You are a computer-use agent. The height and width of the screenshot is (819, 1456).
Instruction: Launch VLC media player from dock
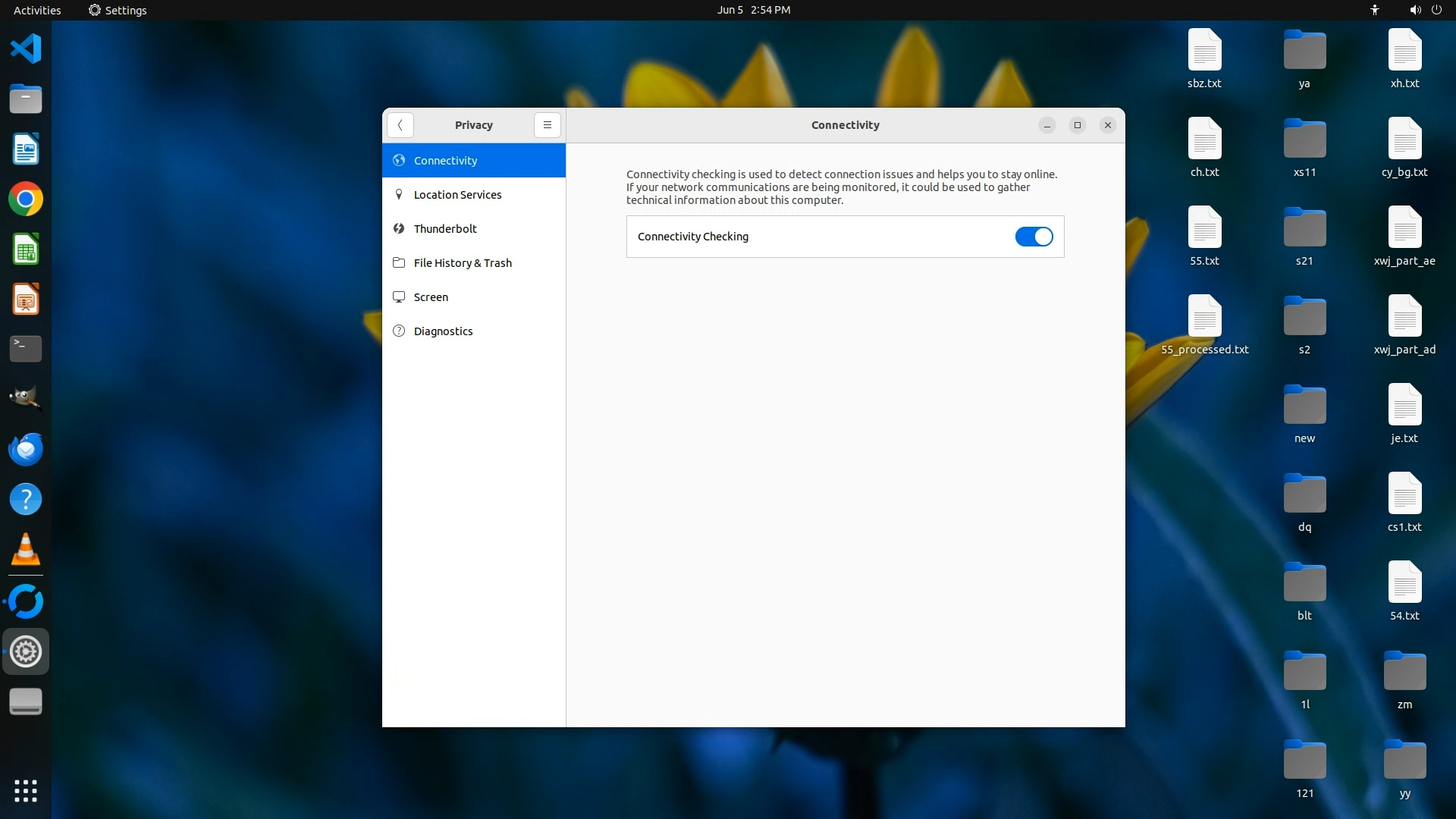click(x=26, y=550)
